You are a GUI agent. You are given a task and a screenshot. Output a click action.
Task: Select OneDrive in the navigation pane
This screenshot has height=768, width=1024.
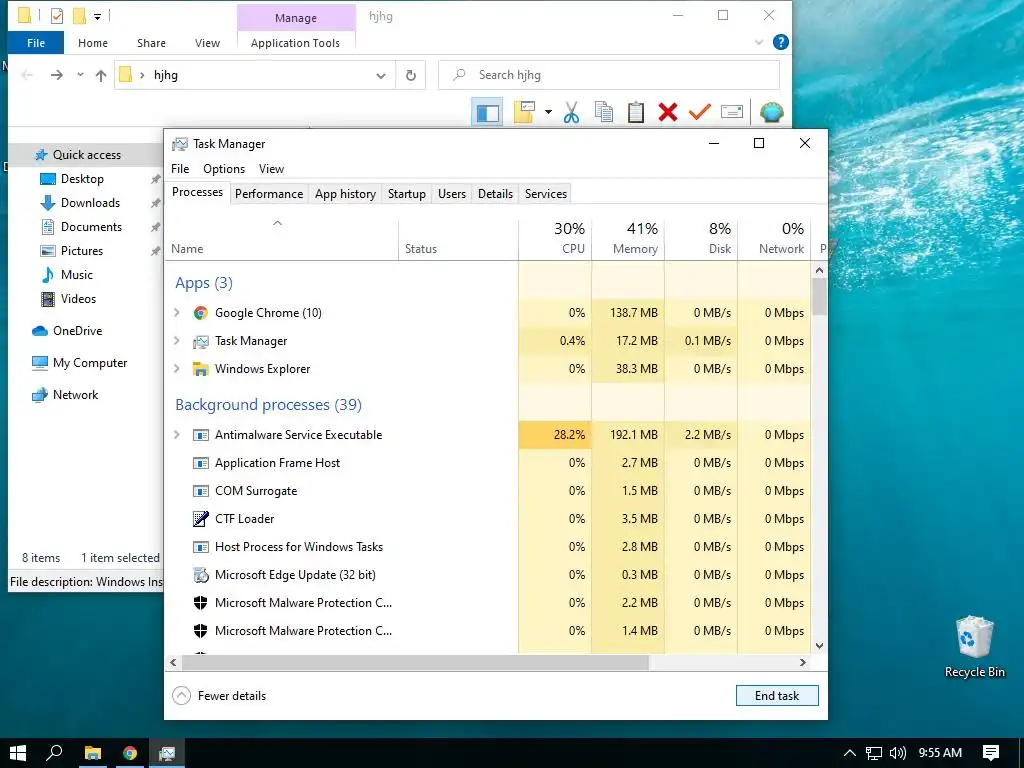77,331
